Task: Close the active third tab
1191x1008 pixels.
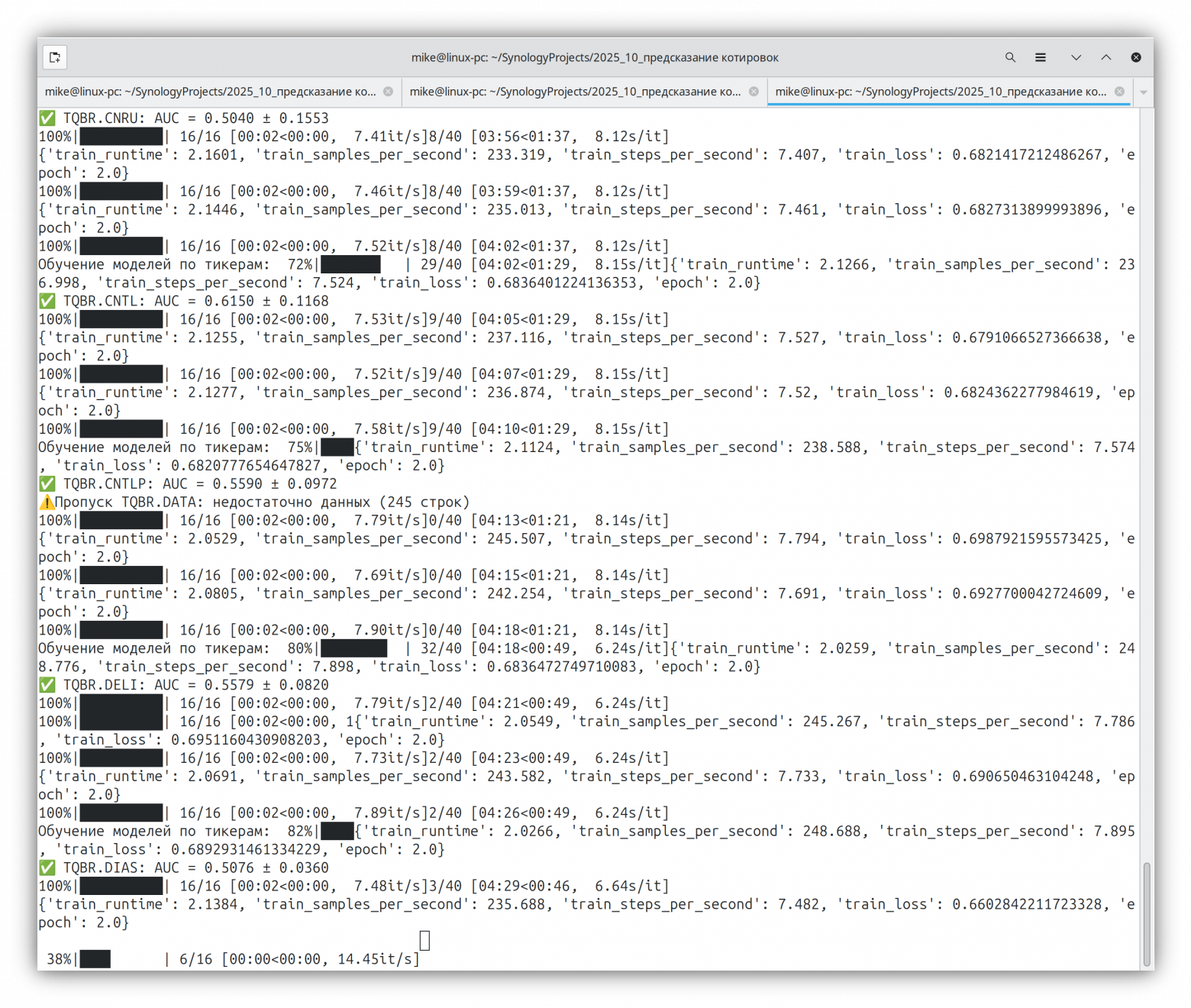Action: [x=1119, y=92]
